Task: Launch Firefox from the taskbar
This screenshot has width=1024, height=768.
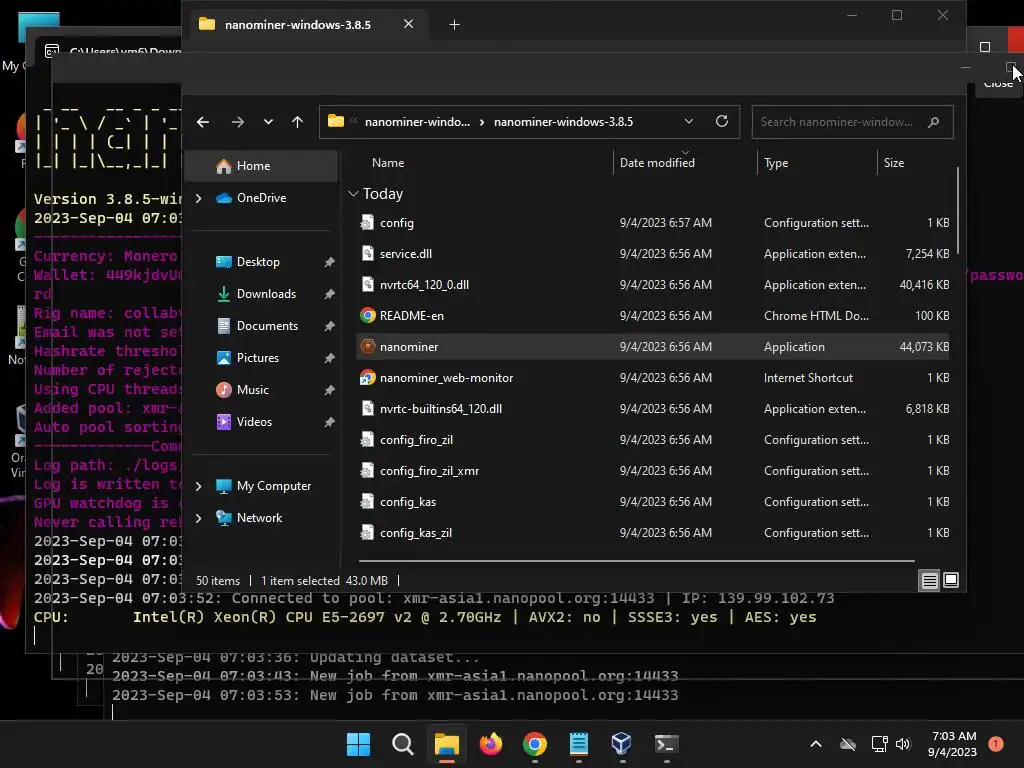Action: coord(490,744)
